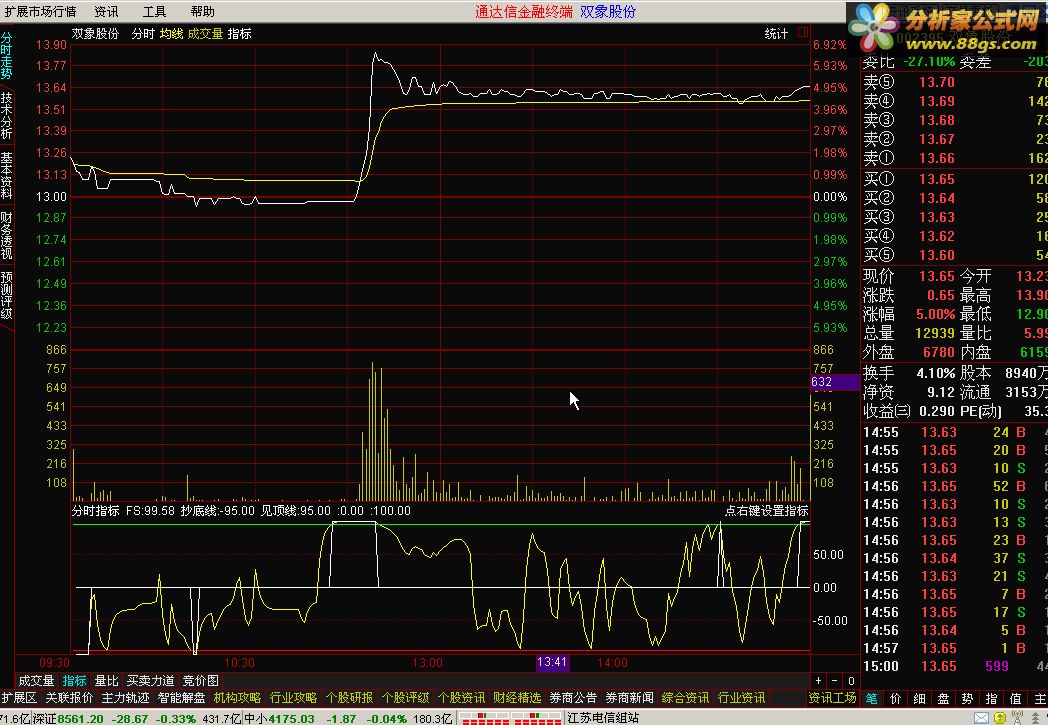The image size is (1048, 725).
Task: Open the 关联报价 panel
Action: pos(69,698)
